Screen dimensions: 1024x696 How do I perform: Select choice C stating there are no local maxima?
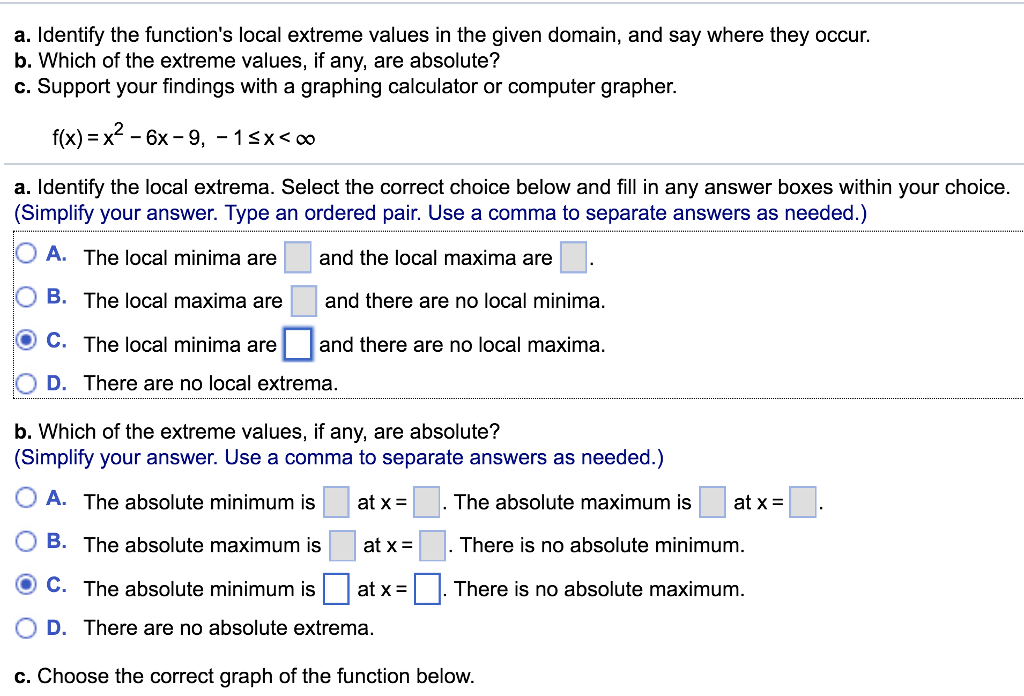[27, 340]
